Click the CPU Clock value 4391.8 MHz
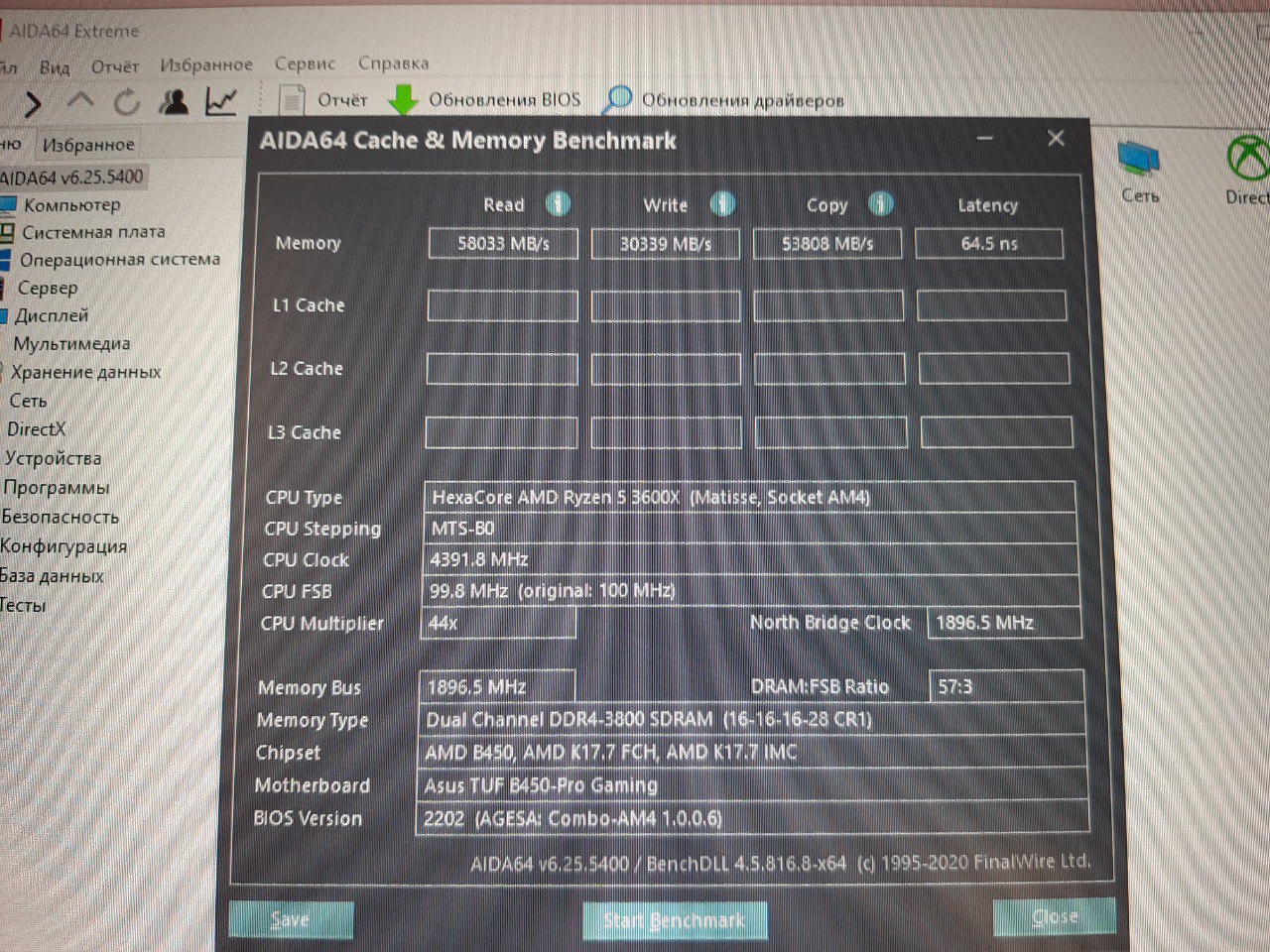Image resolution: width=1270 pixels, height=952 pixels. [750, 559]
